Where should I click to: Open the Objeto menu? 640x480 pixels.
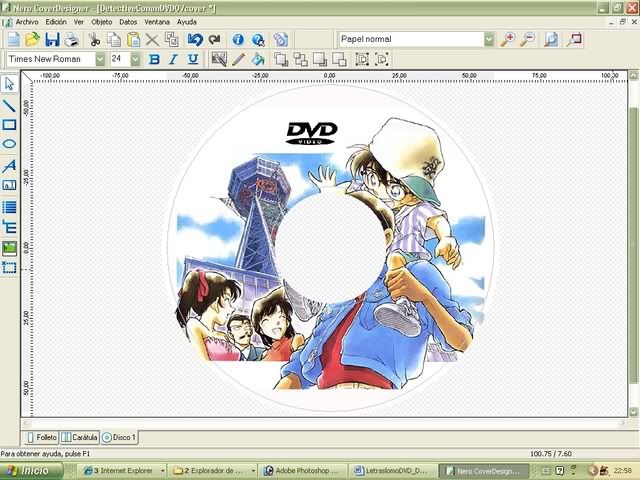[x=102, y=21]
